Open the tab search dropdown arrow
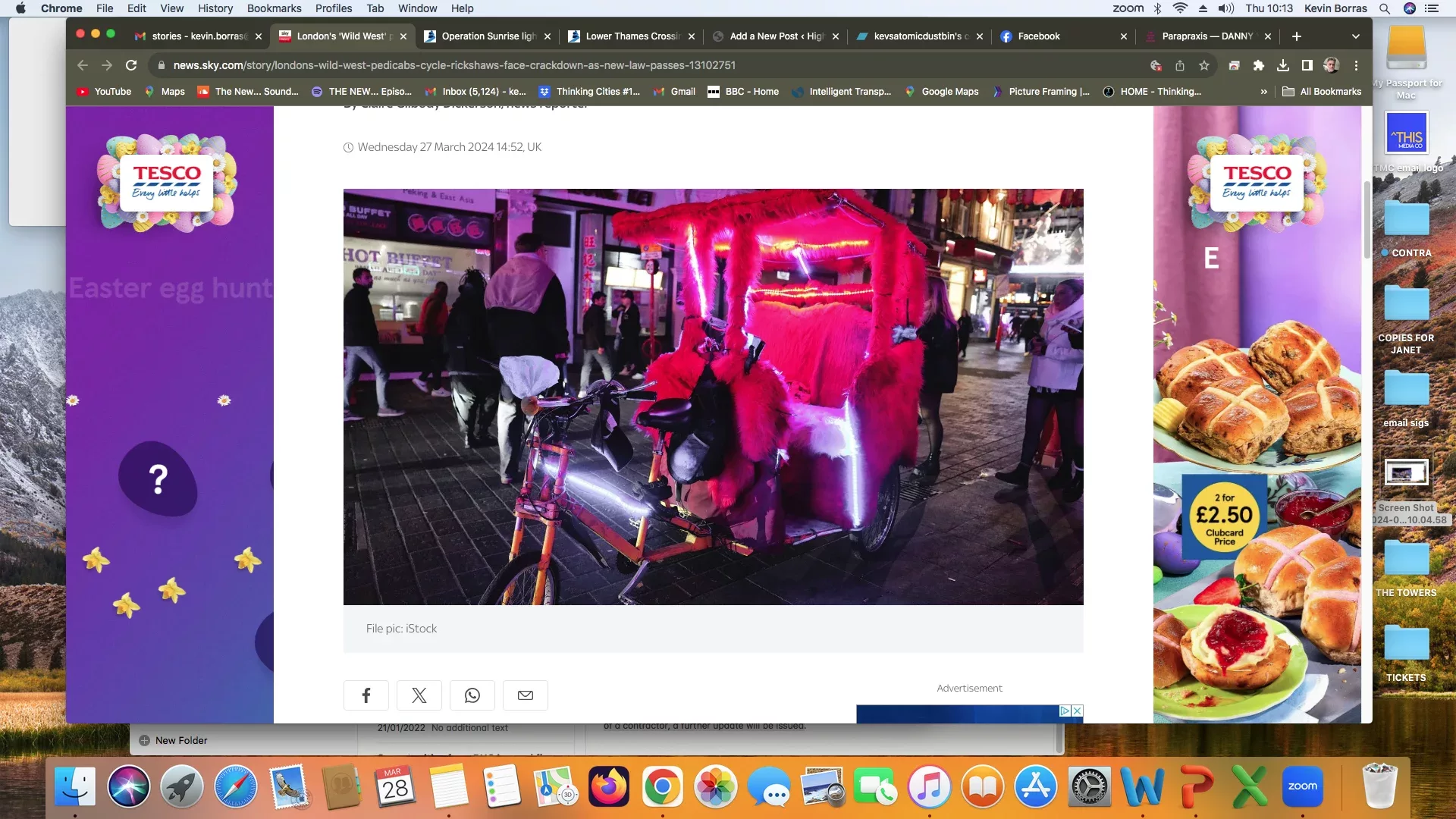 point(1356,36)
